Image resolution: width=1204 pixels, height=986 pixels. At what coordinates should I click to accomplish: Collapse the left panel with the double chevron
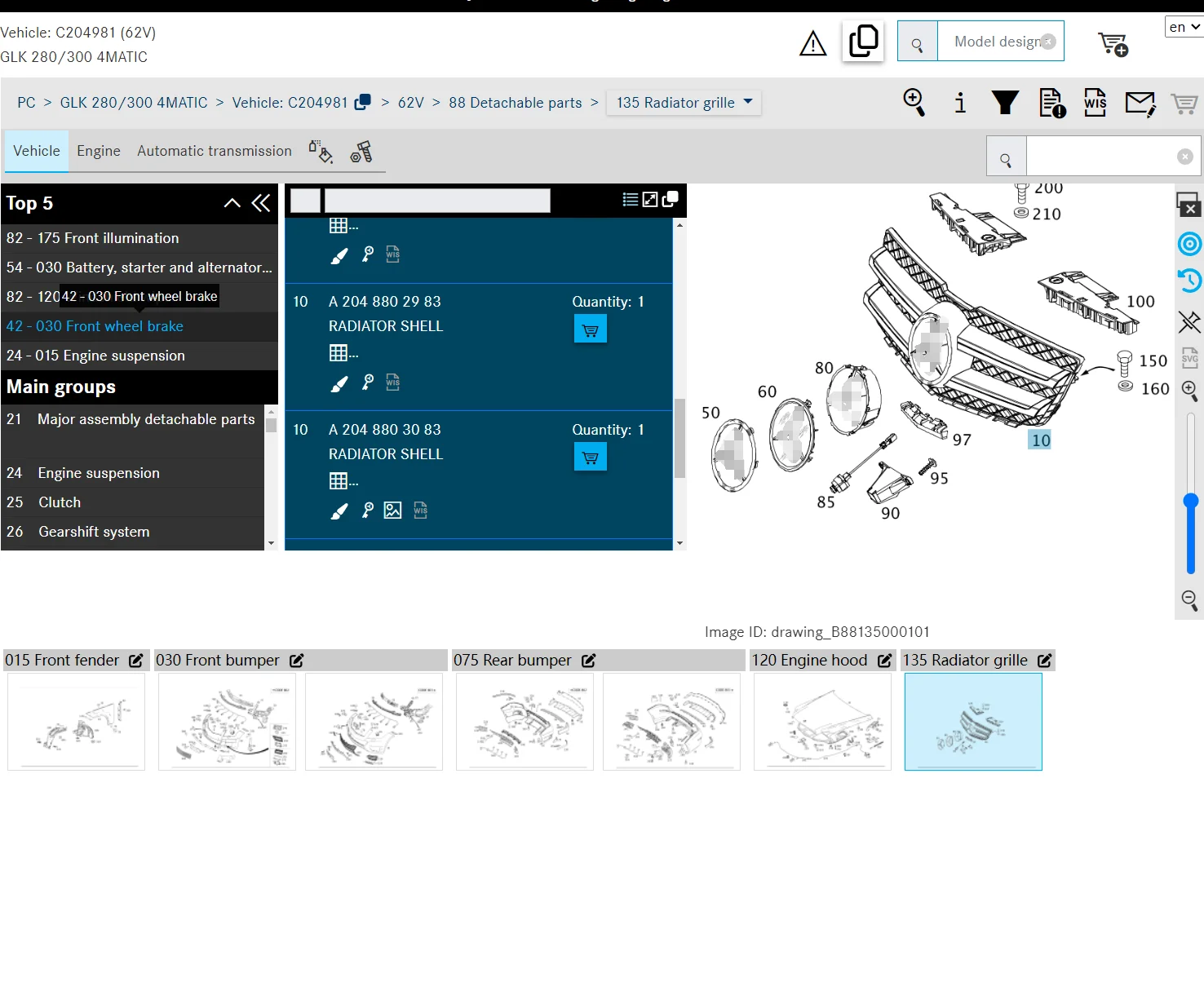click(261, 203)
